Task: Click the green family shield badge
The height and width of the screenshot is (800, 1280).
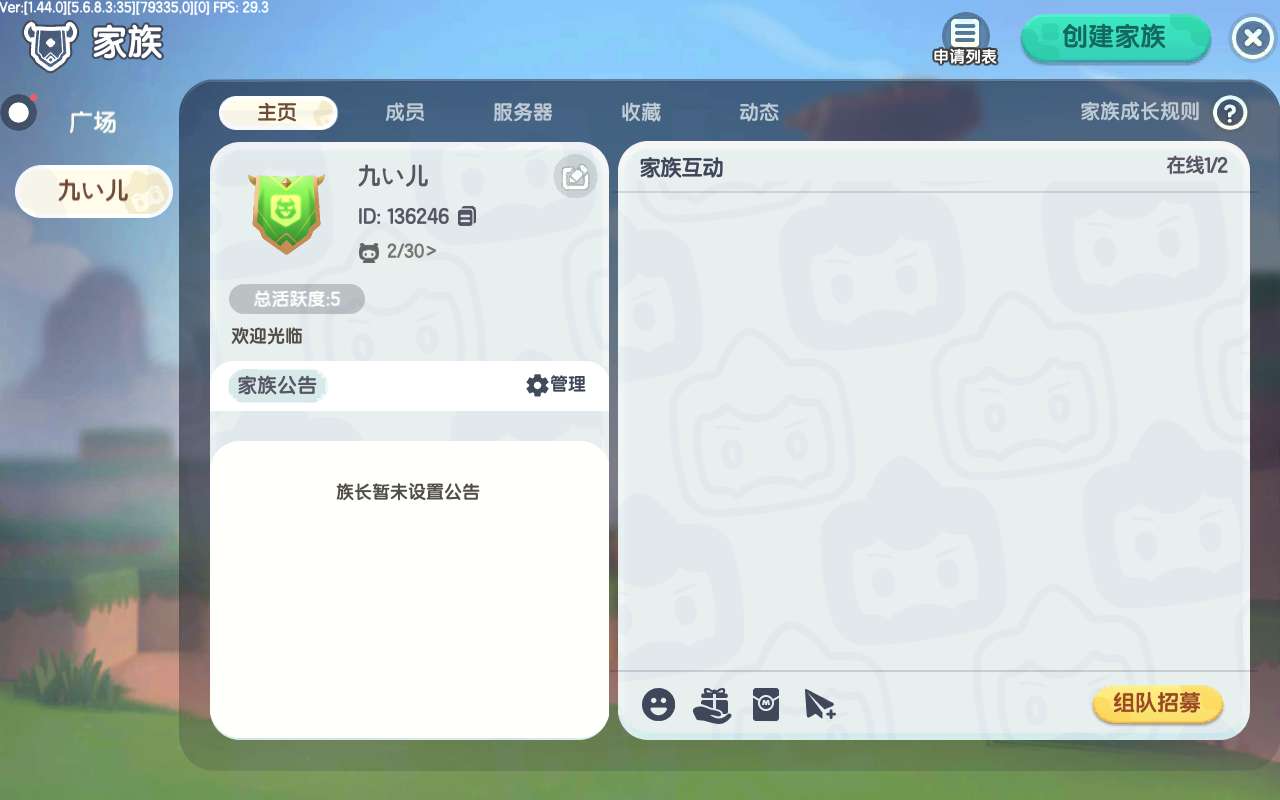Action: click(287, 213)
